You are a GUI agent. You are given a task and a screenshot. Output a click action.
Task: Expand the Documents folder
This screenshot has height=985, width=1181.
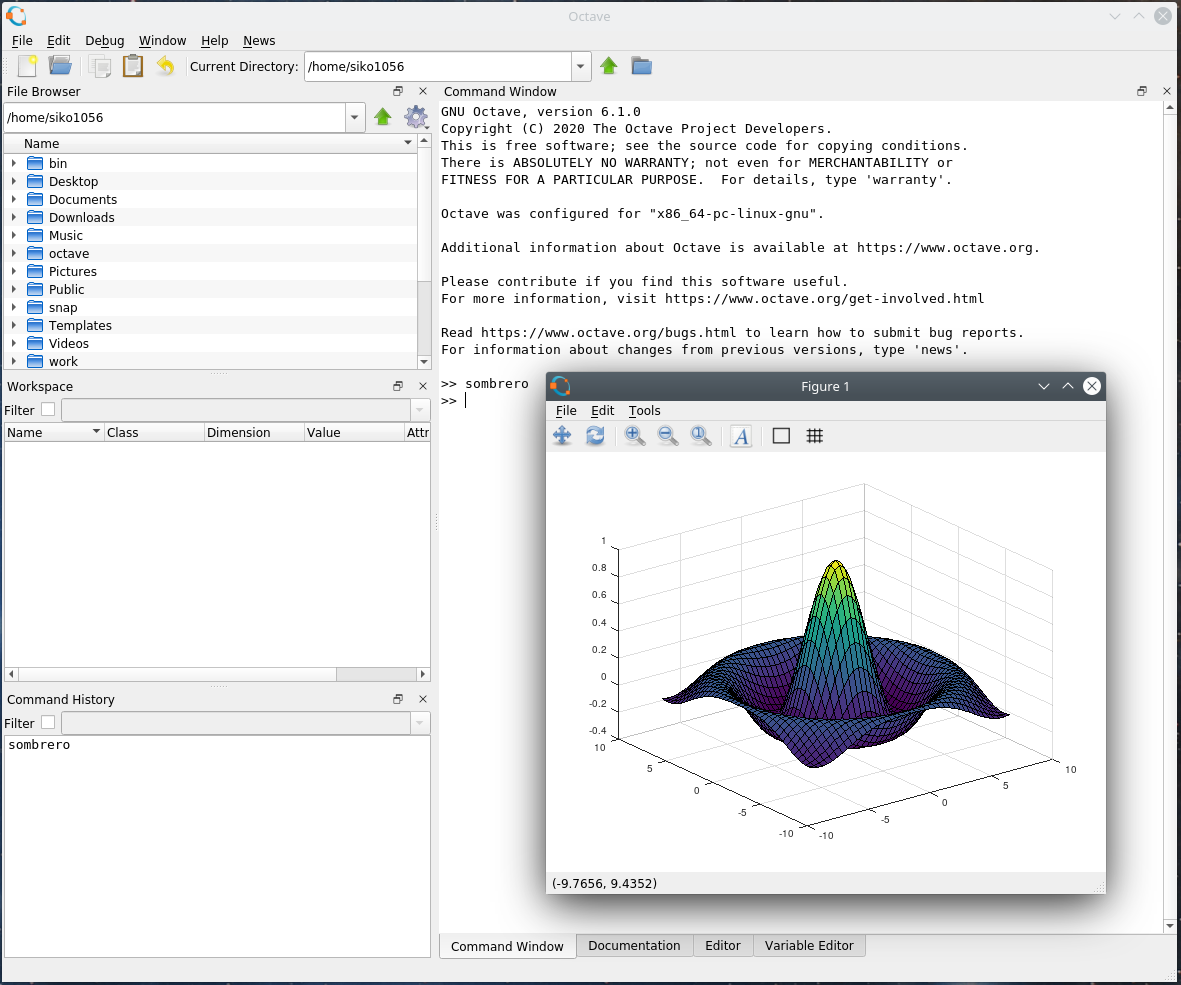pyautogui.click(x=14, y=199)
